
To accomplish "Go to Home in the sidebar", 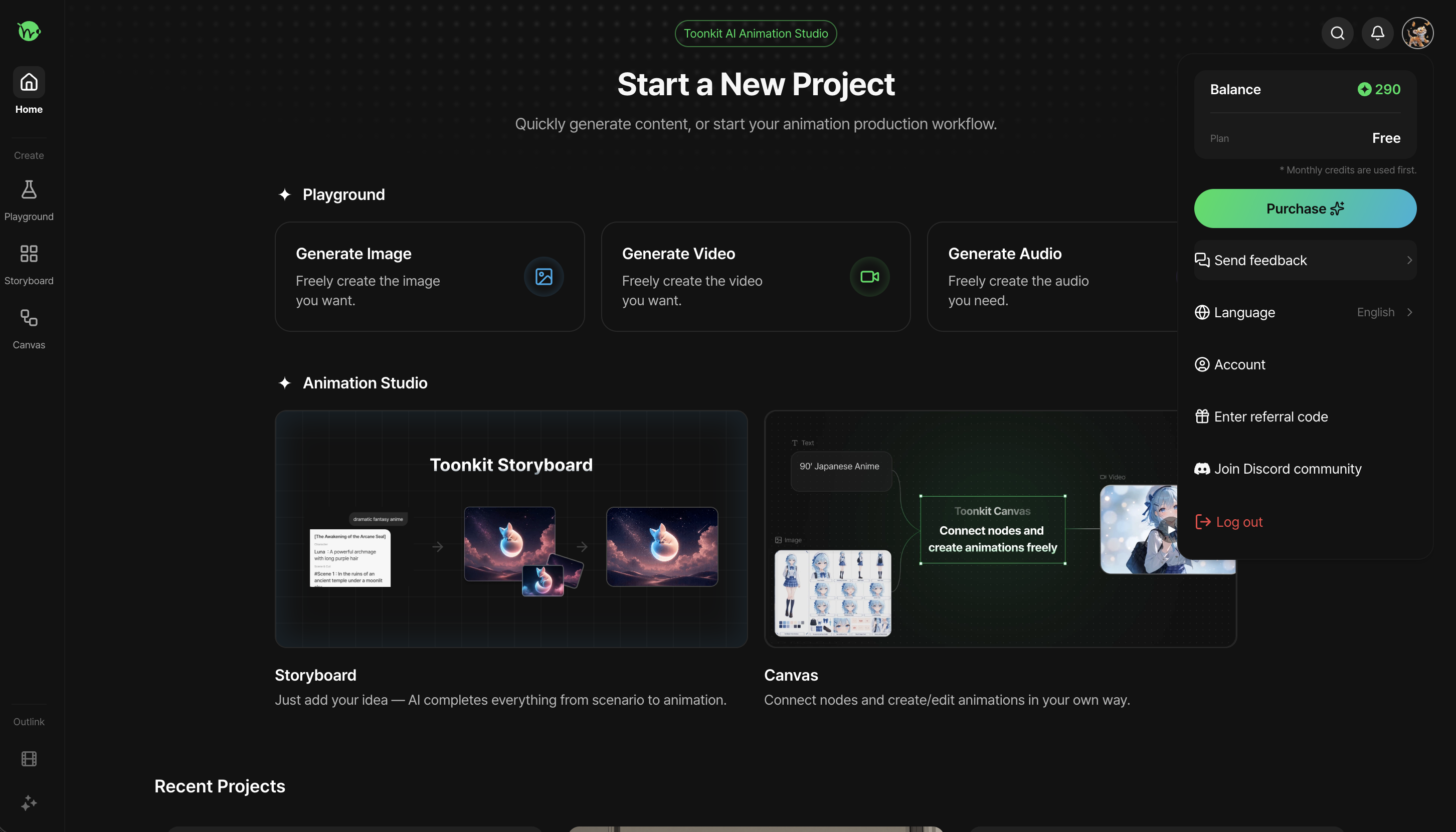I will [x=29, y=91].
